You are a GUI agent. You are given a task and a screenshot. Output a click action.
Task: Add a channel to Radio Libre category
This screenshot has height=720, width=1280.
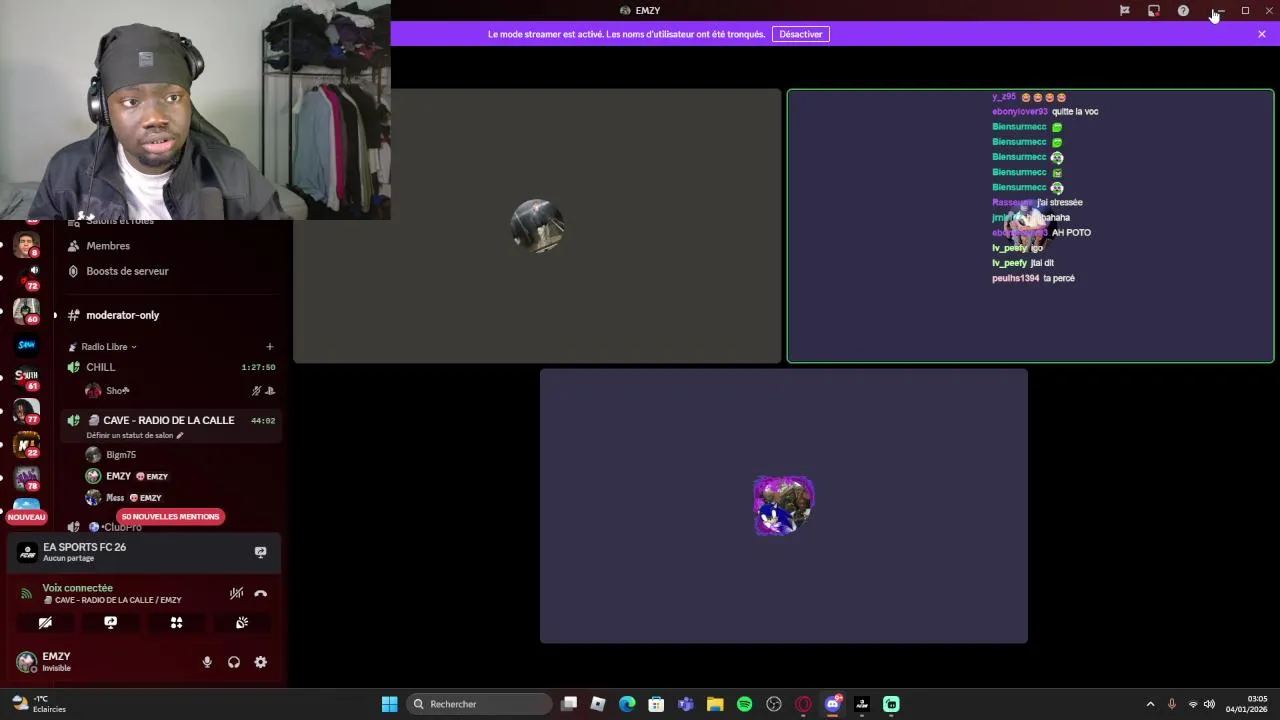click(x=270, y=347)
